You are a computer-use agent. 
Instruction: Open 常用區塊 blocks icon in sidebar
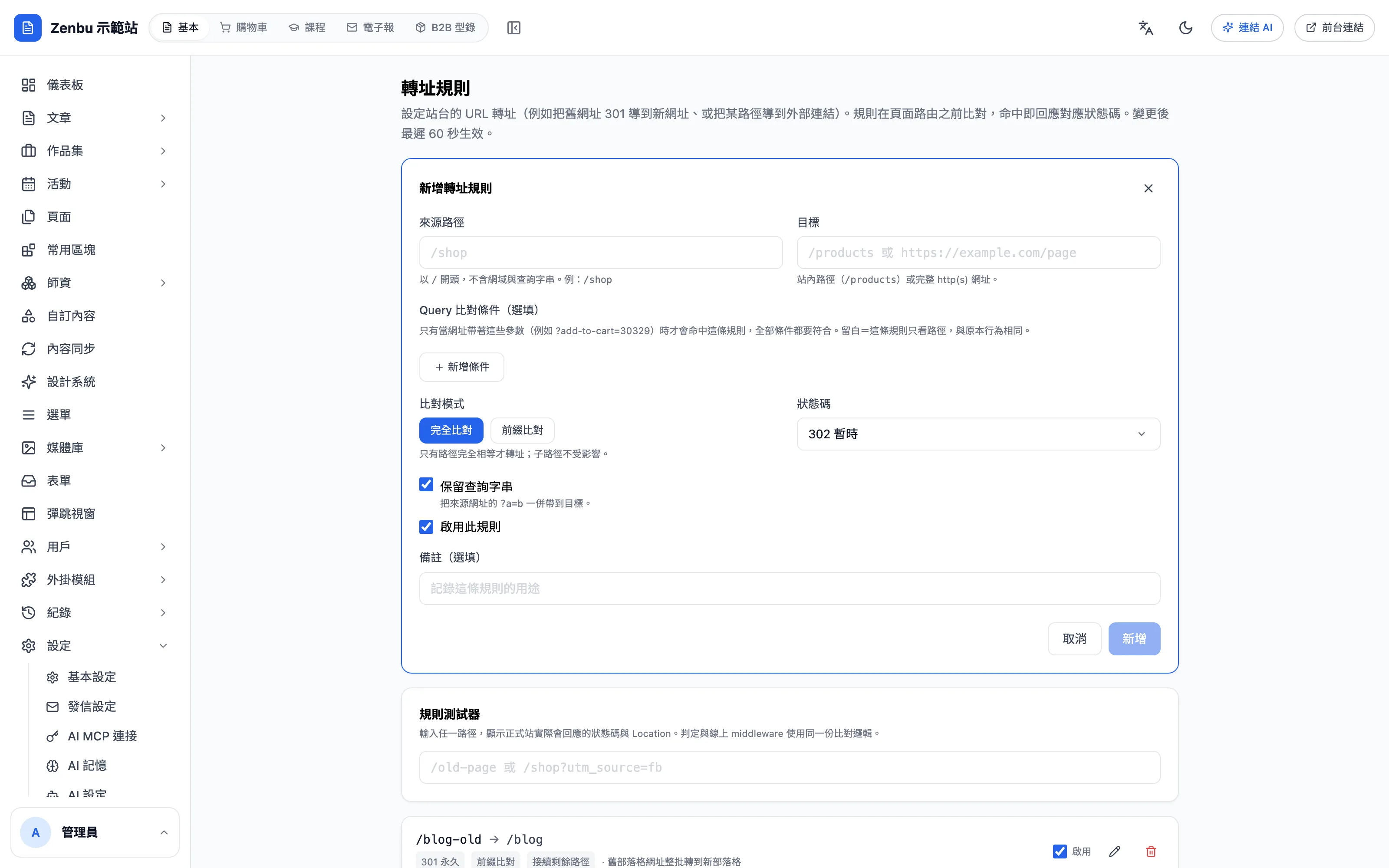[x=29, y=250]
